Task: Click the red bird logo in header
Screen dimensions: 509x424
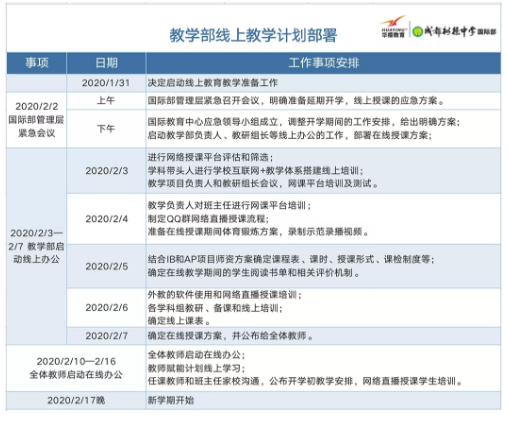Action: click(x=393, y=26)
